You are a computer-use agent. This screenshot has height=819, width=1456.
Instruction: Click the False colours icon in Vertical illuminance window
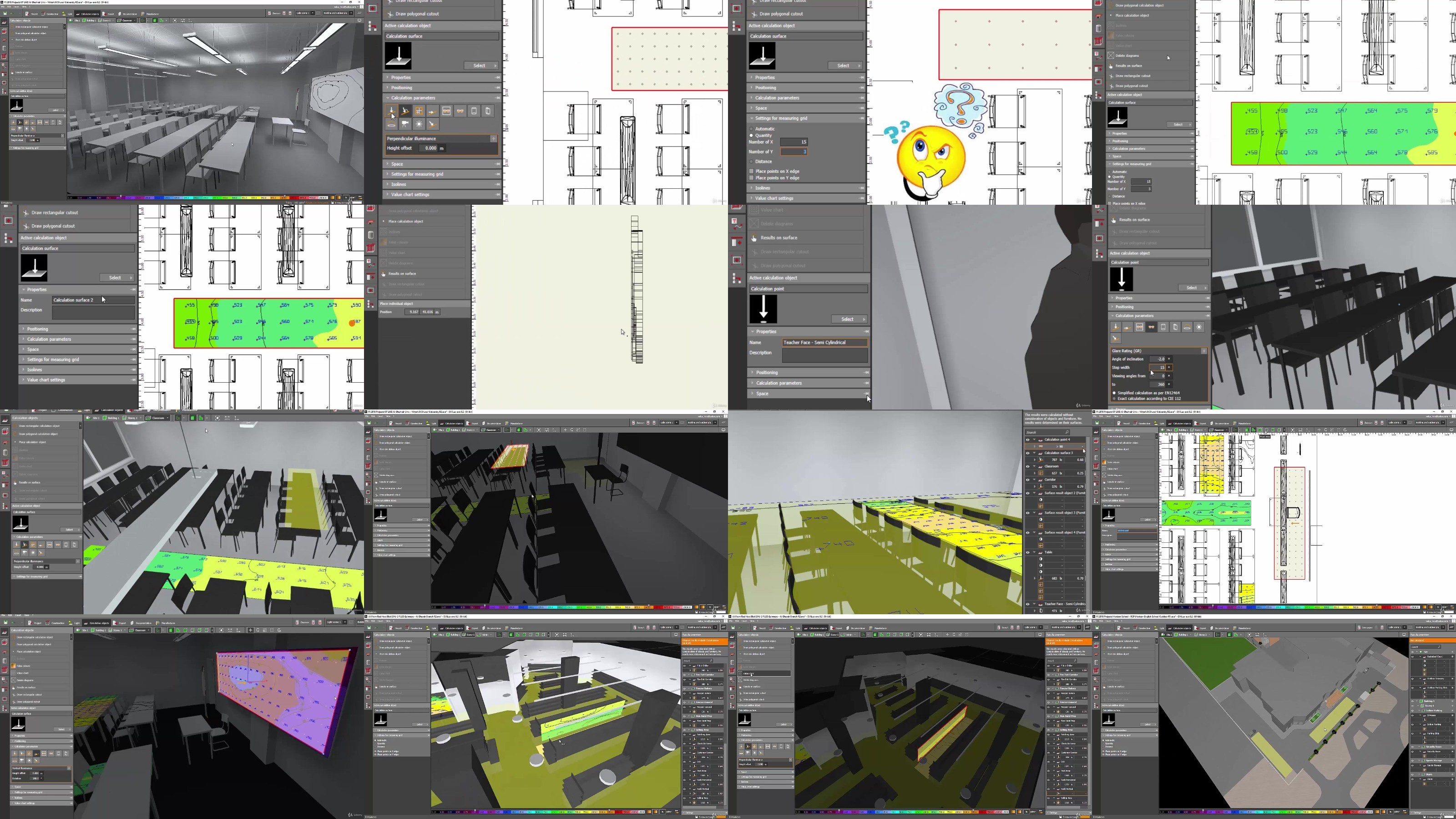coord(13,667)
